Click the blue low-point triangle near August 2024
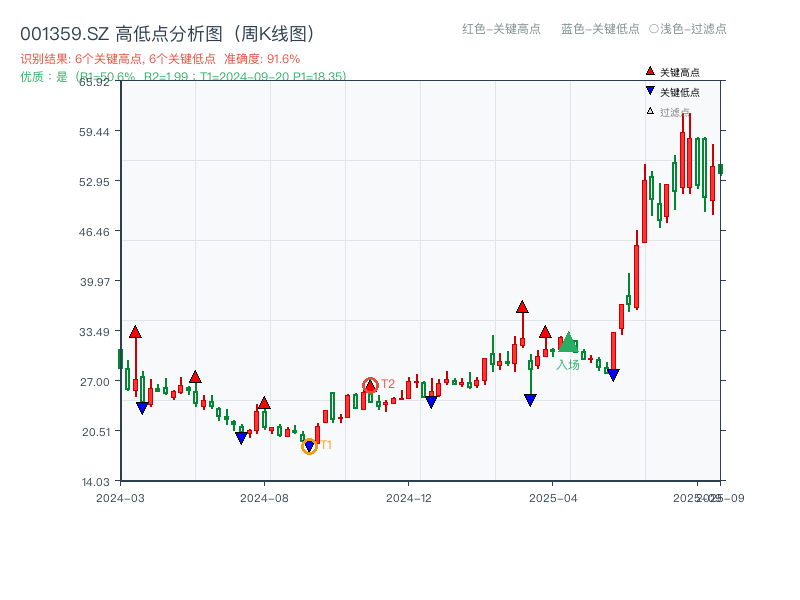800x600 pixels. click(241, 437)
